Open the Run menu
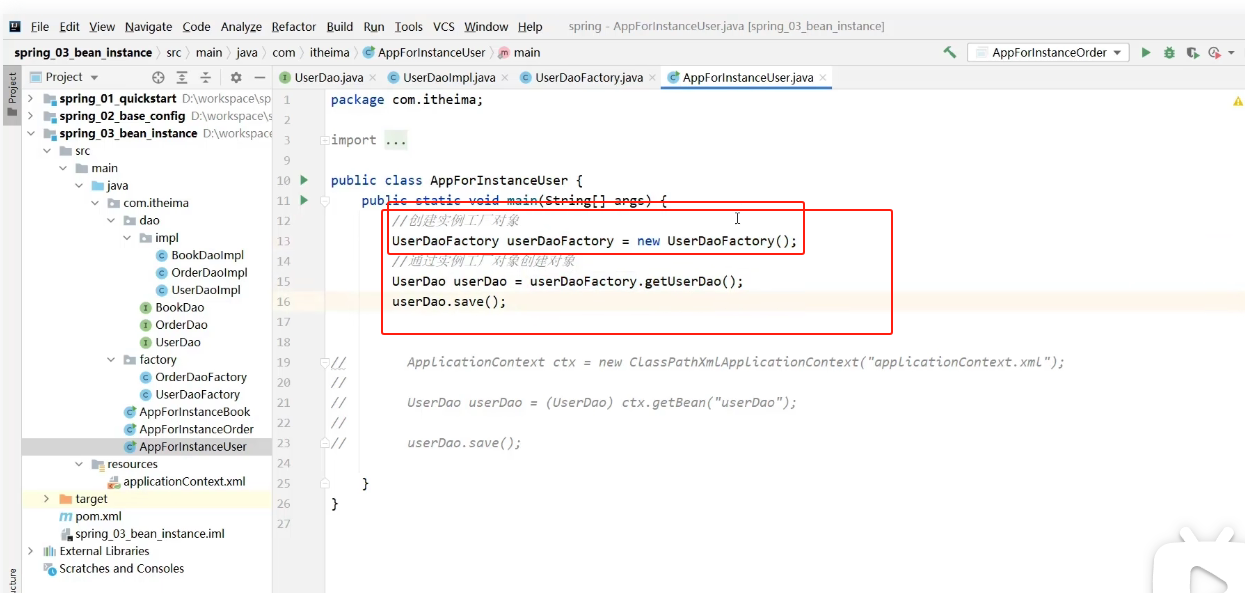The image size is (1245, 593). (x=374, y=27)
